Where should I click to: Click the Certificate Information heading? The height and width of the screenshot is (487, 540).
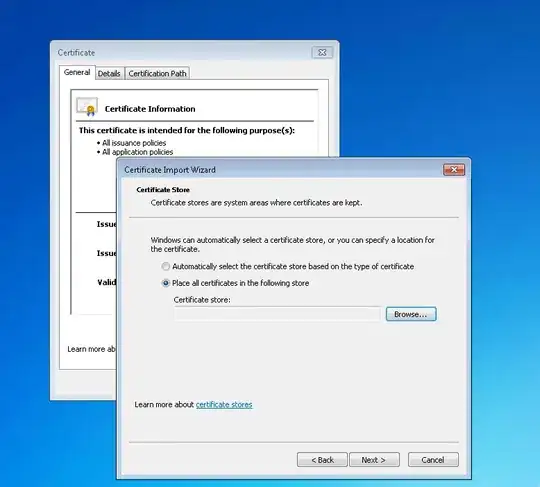point(150,109)
